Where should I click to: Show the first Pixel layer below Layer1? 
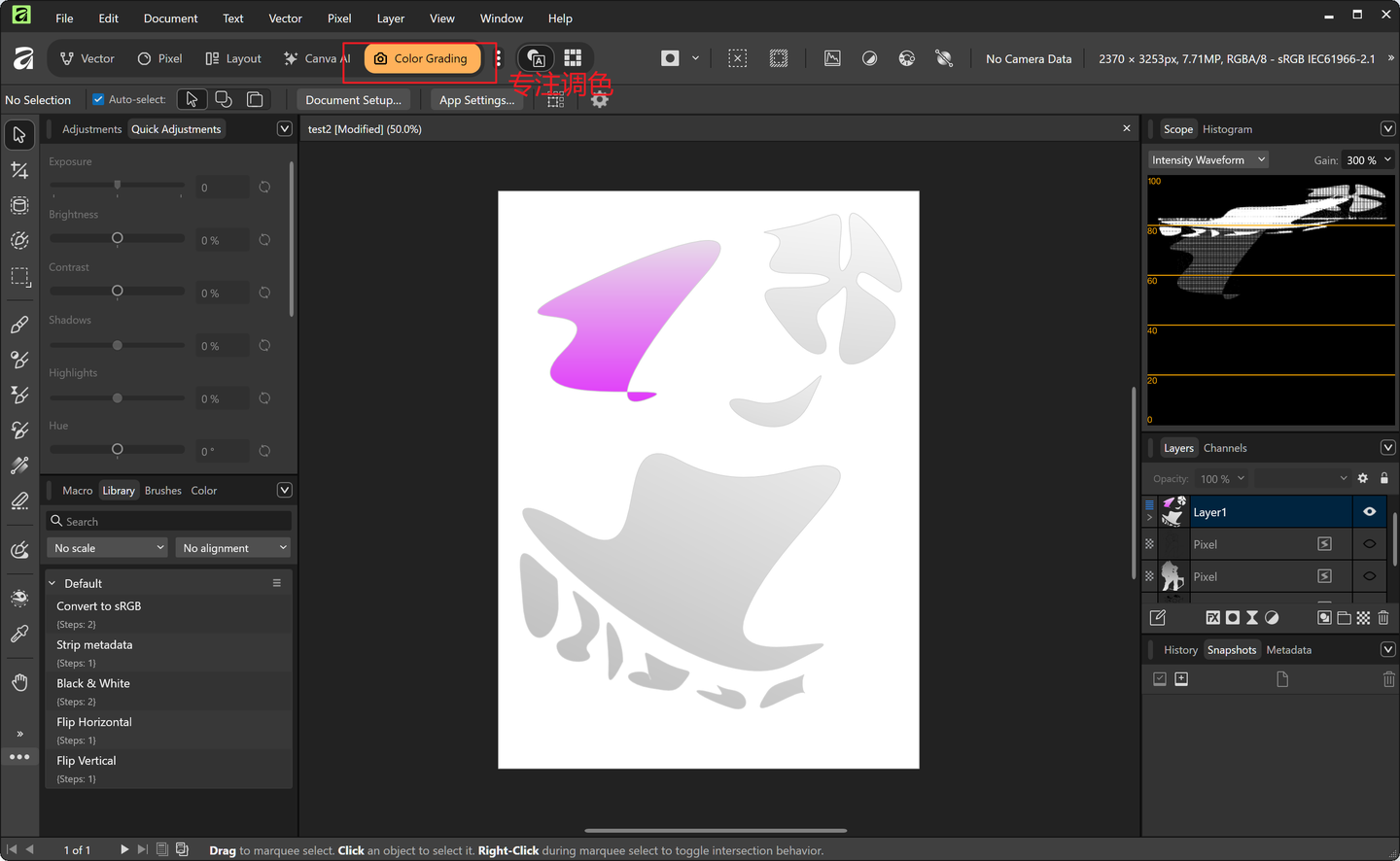1370,544
